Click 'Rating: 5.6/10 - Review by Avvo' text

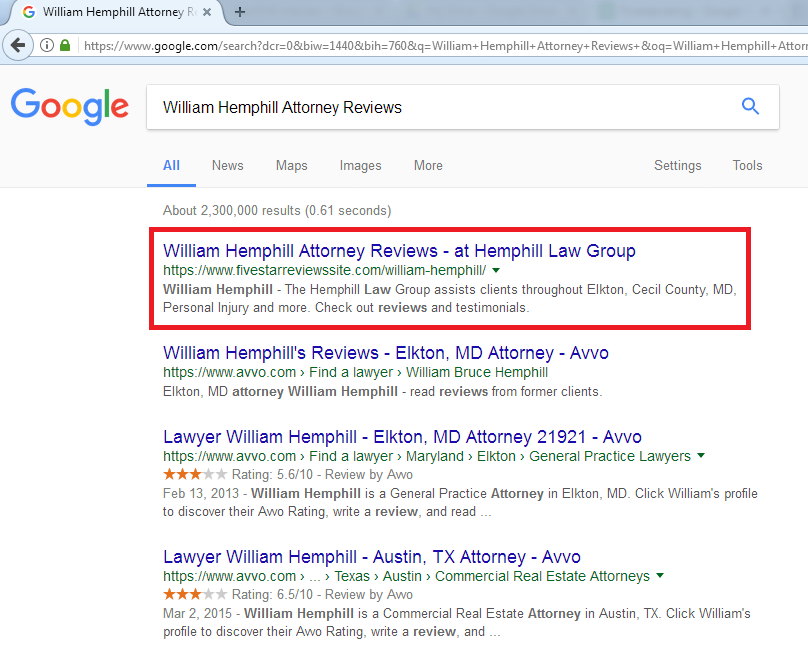click(322, 474)
